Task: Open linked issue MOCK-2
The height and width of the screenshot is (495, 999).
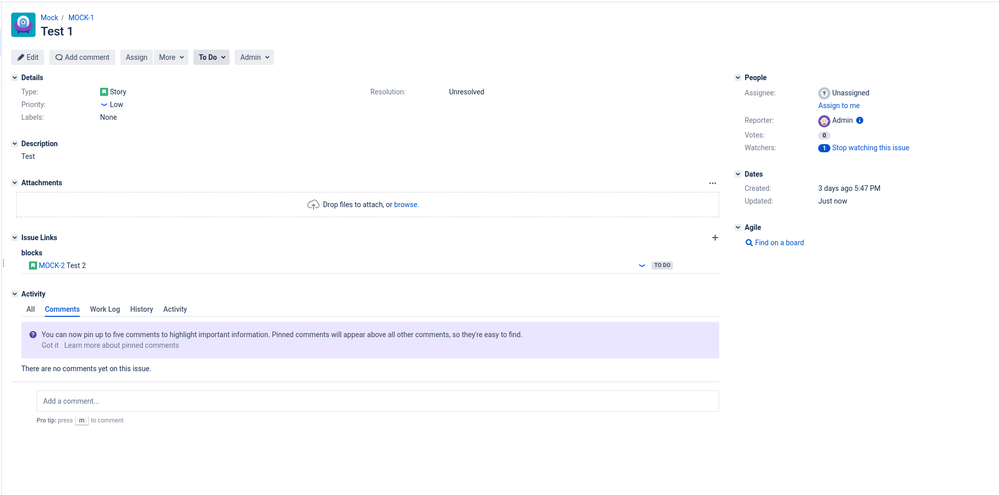Action: [x=52, y=266]
